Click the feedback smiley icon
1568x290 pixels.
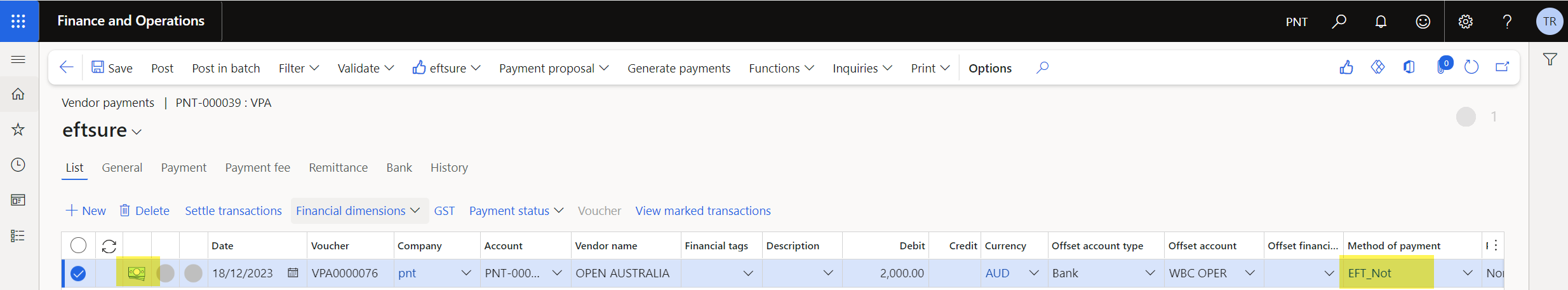pyautogui.click(x=1423, y=22)
